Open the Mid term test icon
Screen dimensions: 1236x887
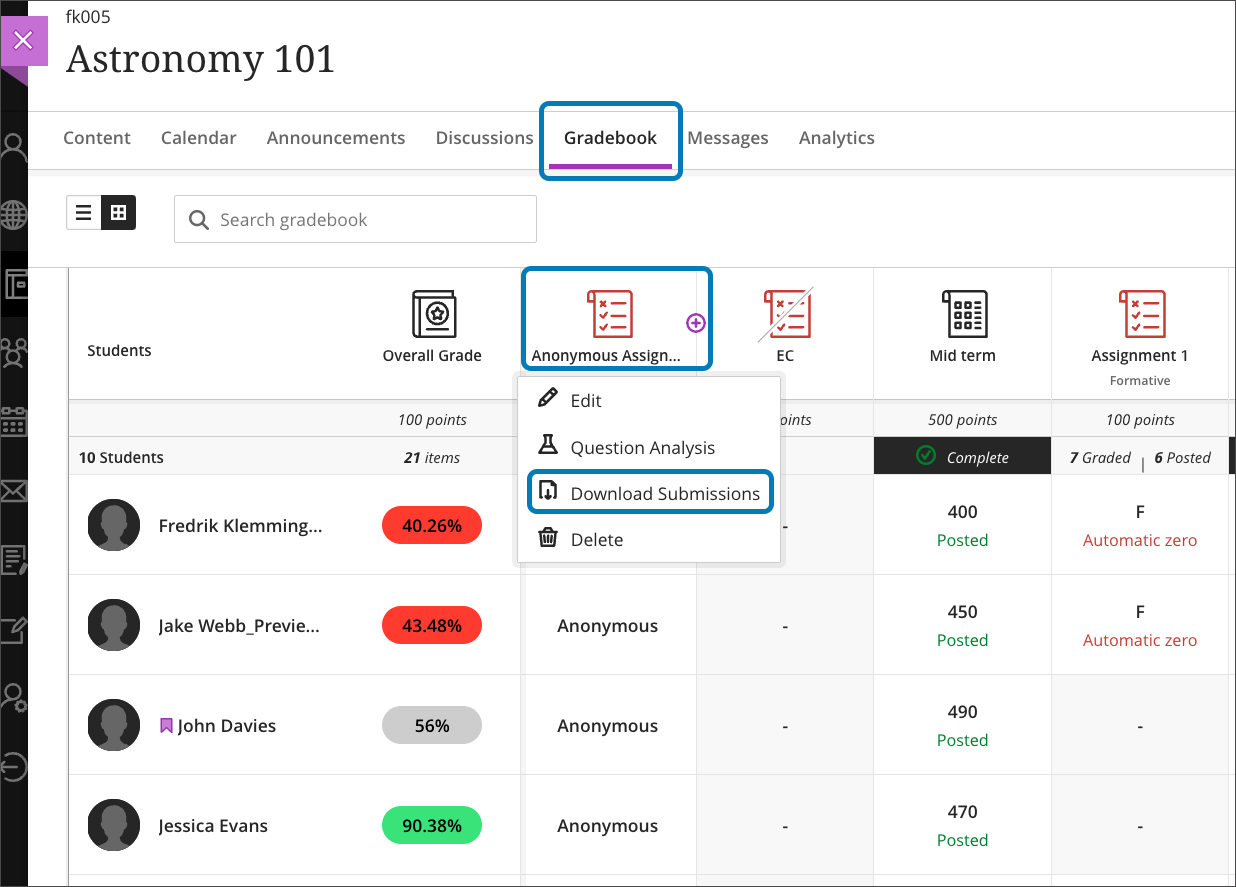point(963,314)
